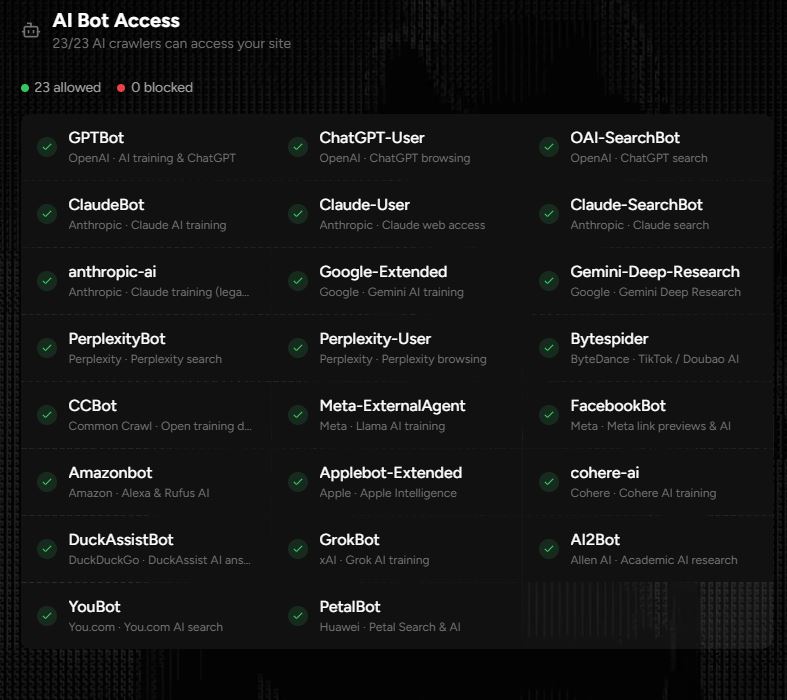The height and width of the screenshot is (700, 787).
Task: Select the 23 allowed filter label
Action: 67,88
